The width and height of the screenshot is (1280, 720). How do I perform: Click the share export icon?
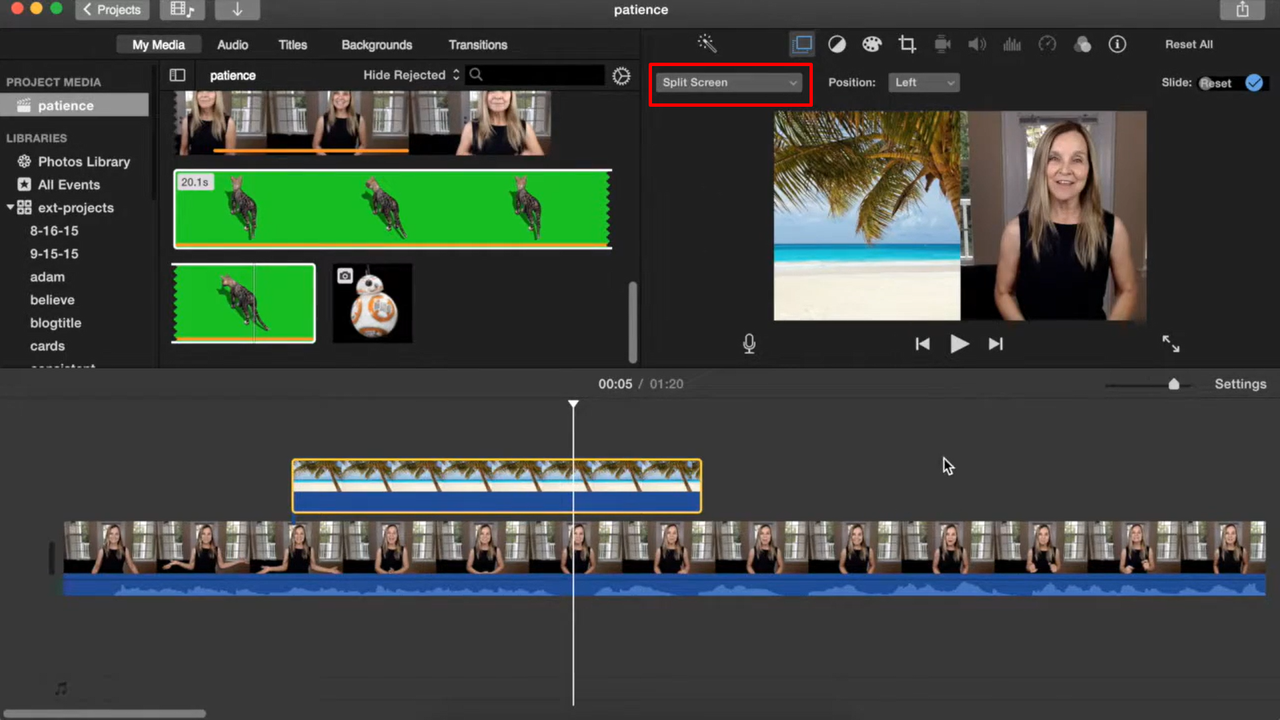click(x=1242, y=10)
